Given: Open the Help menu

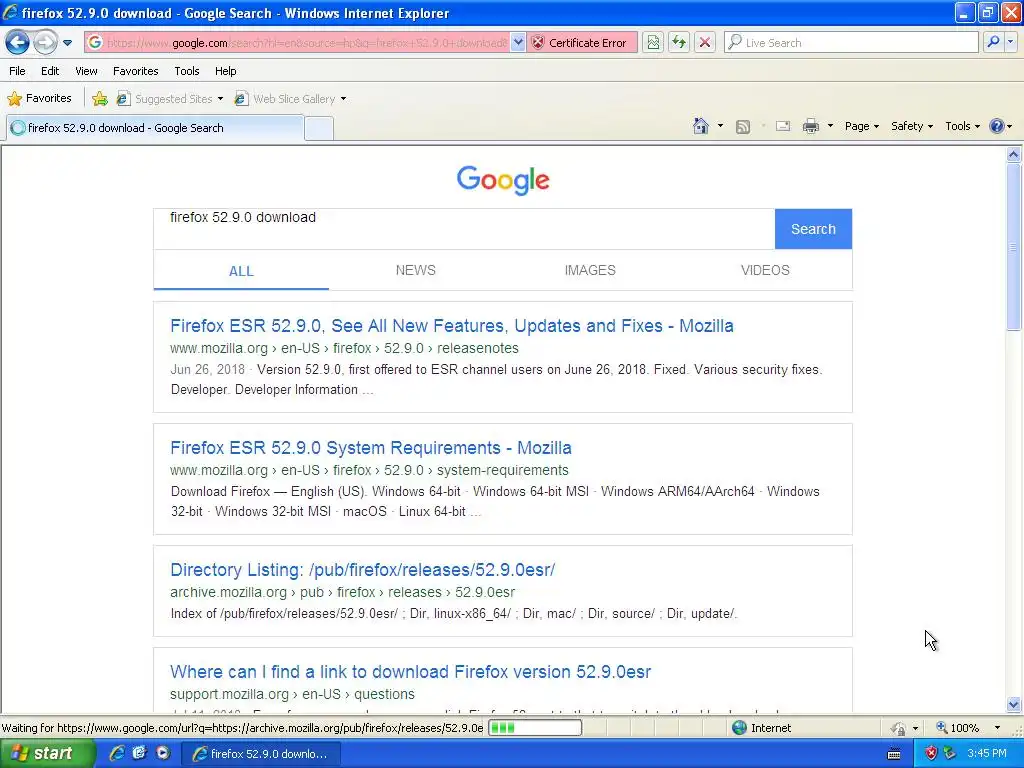Looking at the screenshot, I should tap(225, 71).
